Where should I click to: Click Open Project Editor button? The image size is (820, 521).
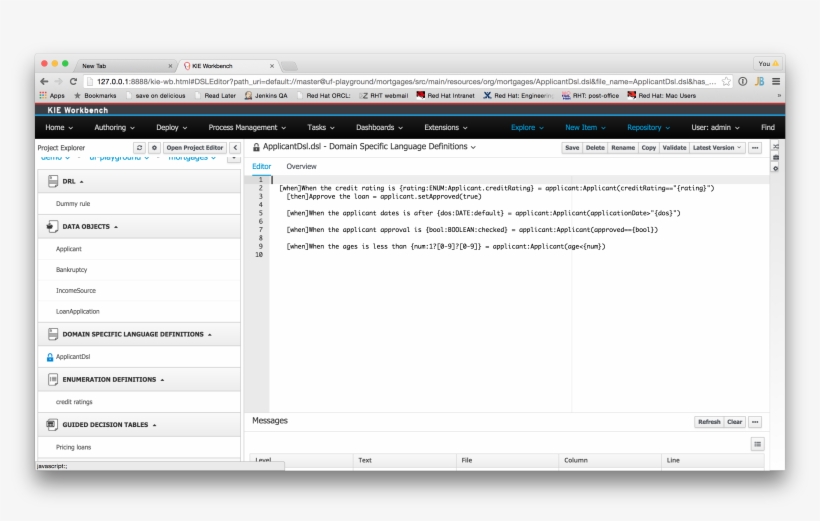click(x=195, y=148)
